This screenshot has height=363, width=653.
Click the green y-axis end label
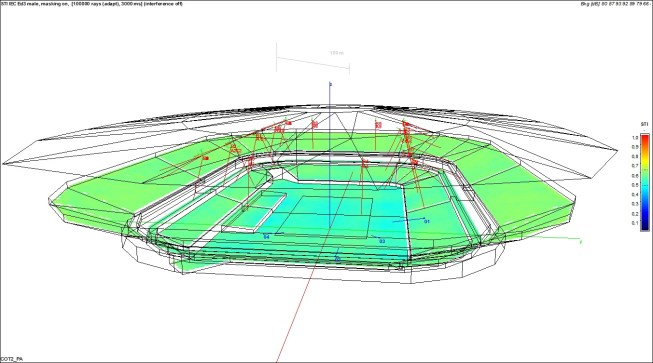coord(581,242)
